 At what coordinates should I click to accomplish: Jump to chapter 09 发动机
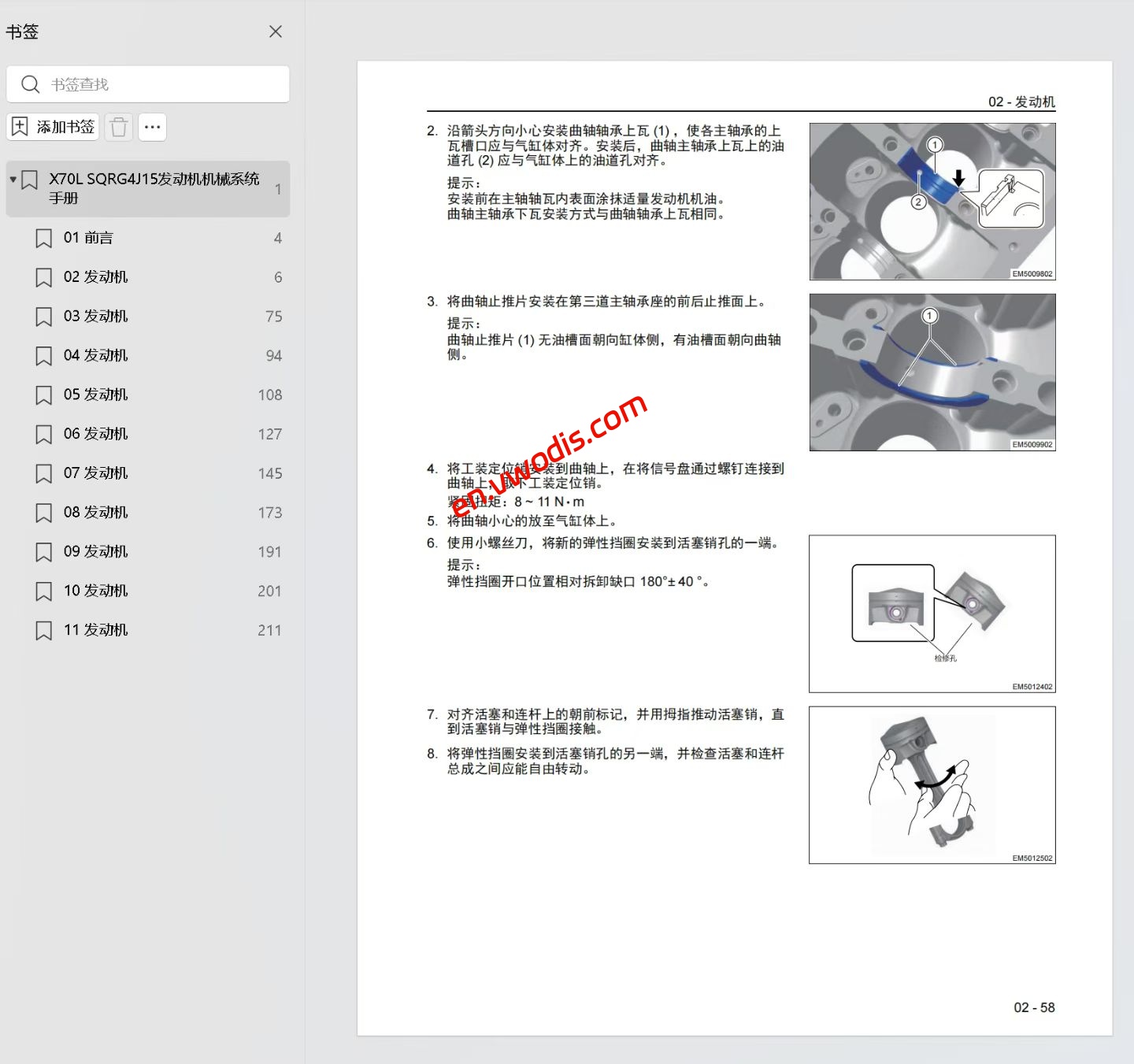[x=96, y=551]
